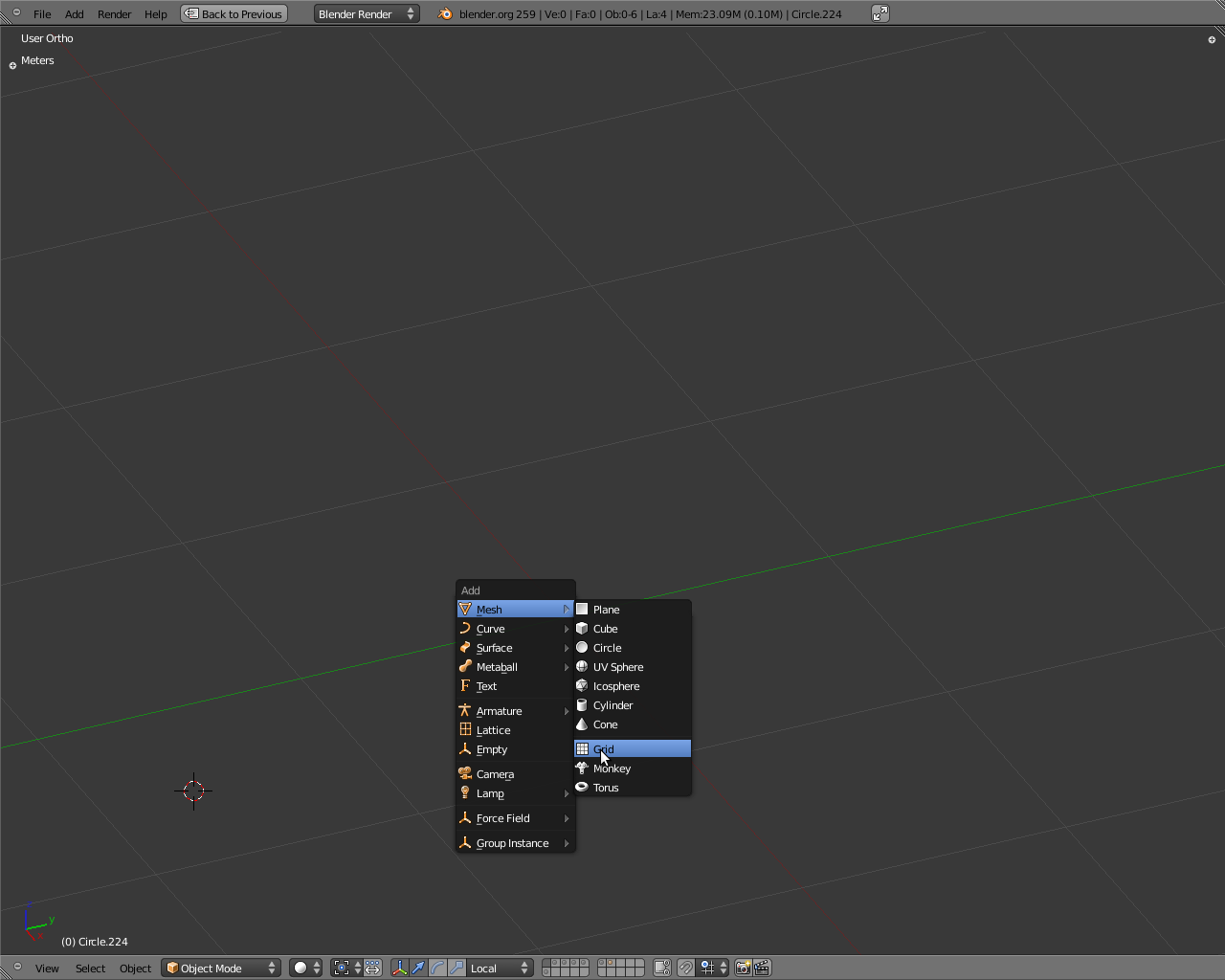Expand the Force Field submenu
Image resolution: width=1225 pixels, height=980 pixels.
(515, 818)
